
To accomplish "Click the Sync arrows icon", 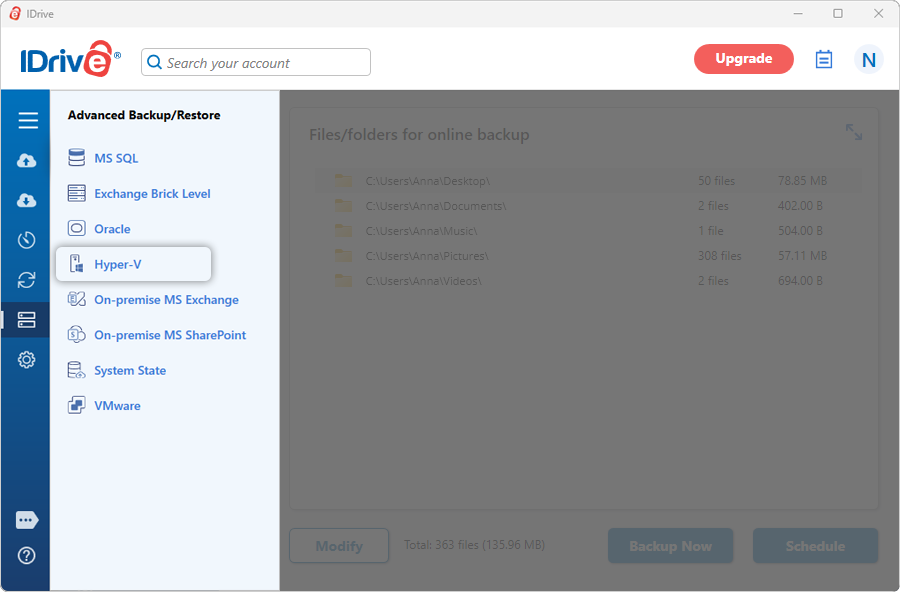I will [27, 280].
